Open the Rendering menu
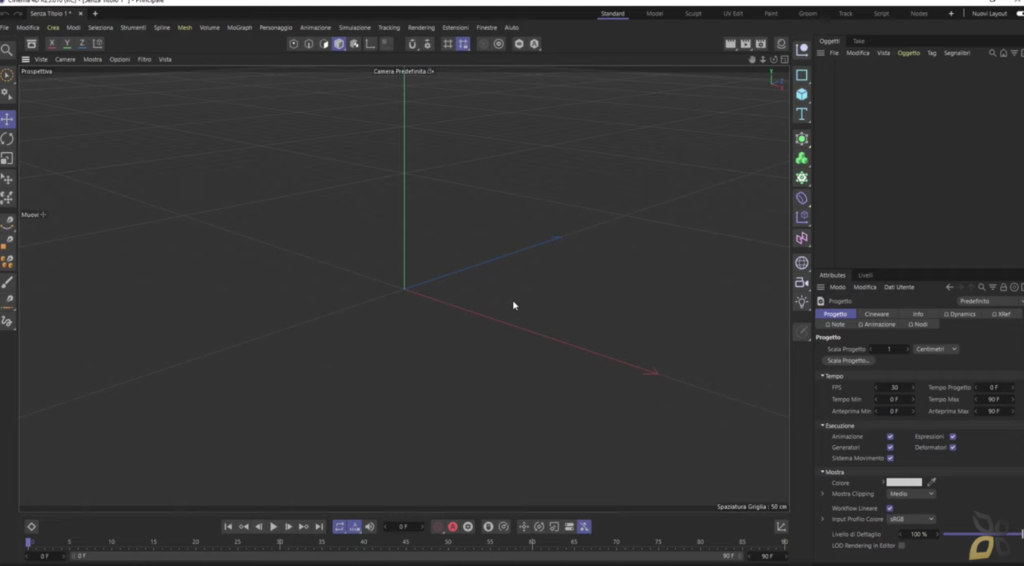 point(421,27)
